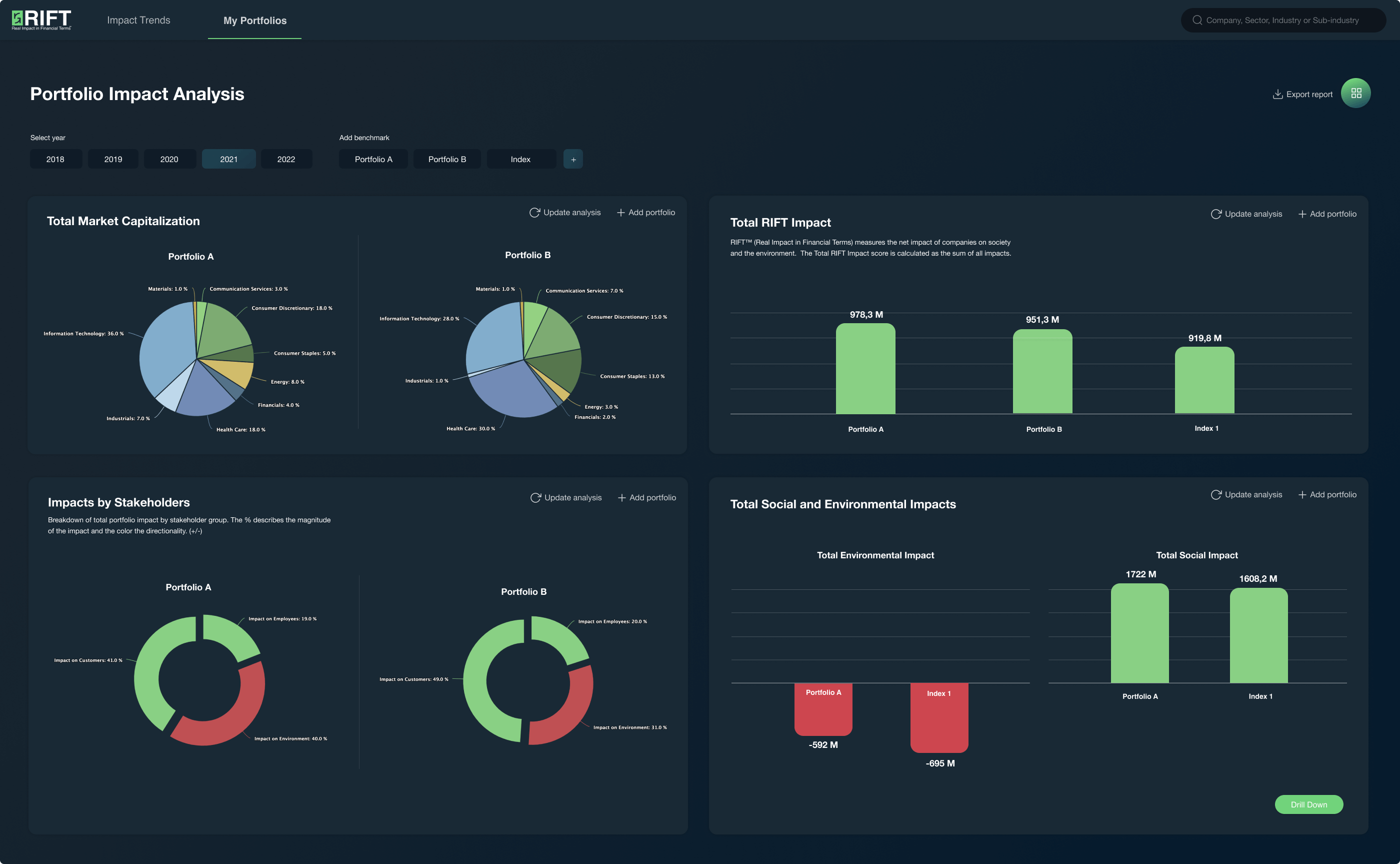Screen dimensions: 1400x864
Task: Click the '1608,2 M' value label
Action: coord(1258,579)
